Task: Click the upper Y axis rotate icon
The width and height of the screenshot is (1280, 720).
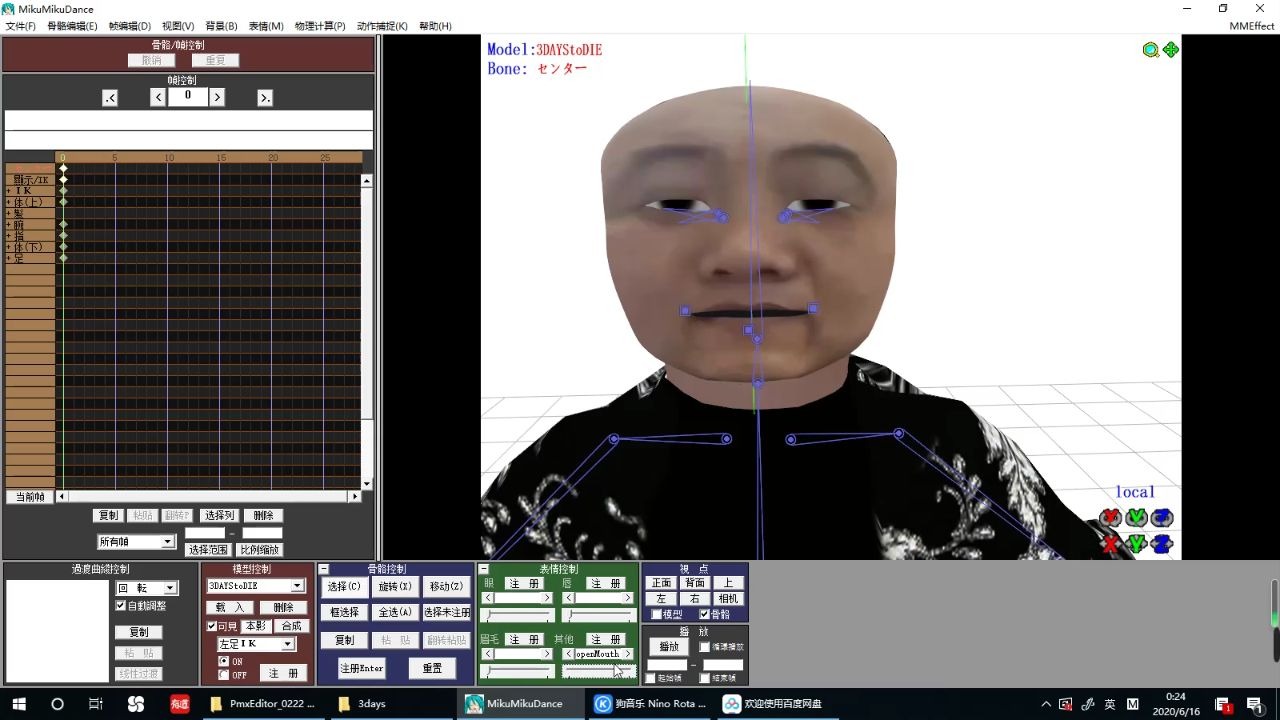Action: coord(1136,518)
